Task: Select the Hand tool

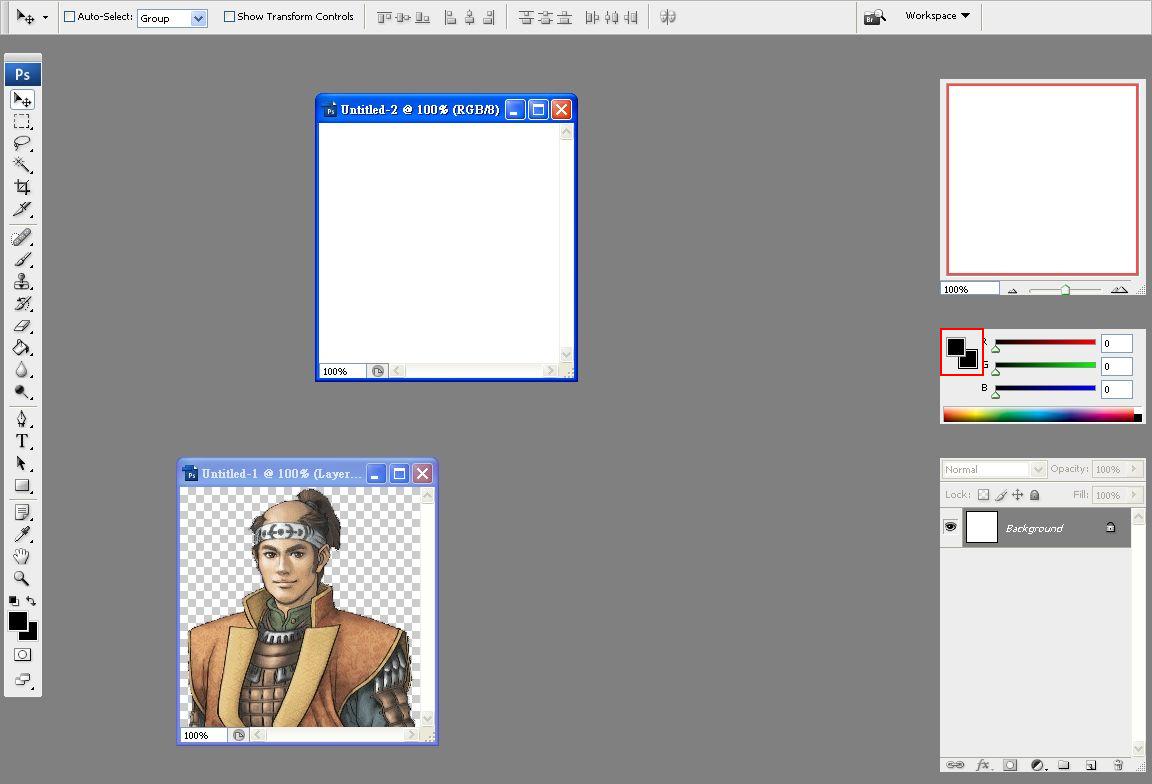Action: click(22, 556)
